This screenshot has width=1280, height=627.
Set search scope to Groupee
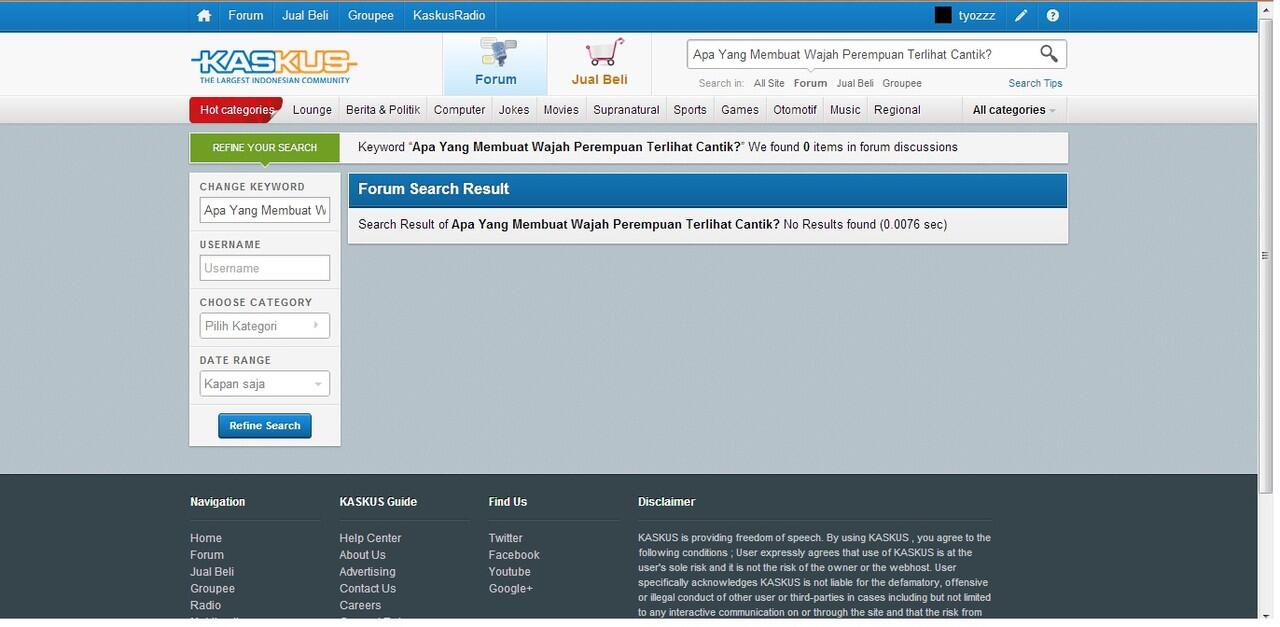(902, 83)
